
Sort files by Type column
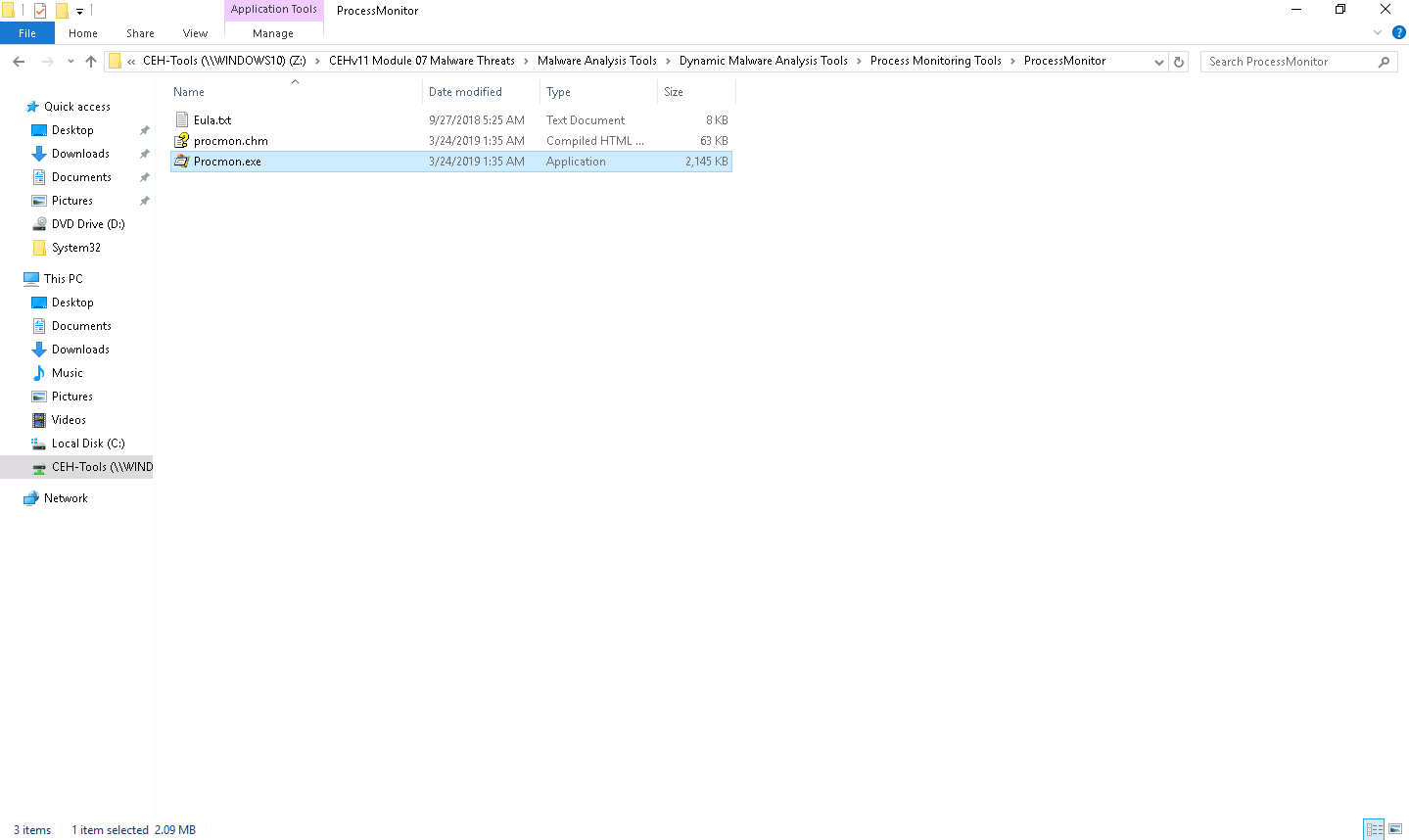pos(559,92)
